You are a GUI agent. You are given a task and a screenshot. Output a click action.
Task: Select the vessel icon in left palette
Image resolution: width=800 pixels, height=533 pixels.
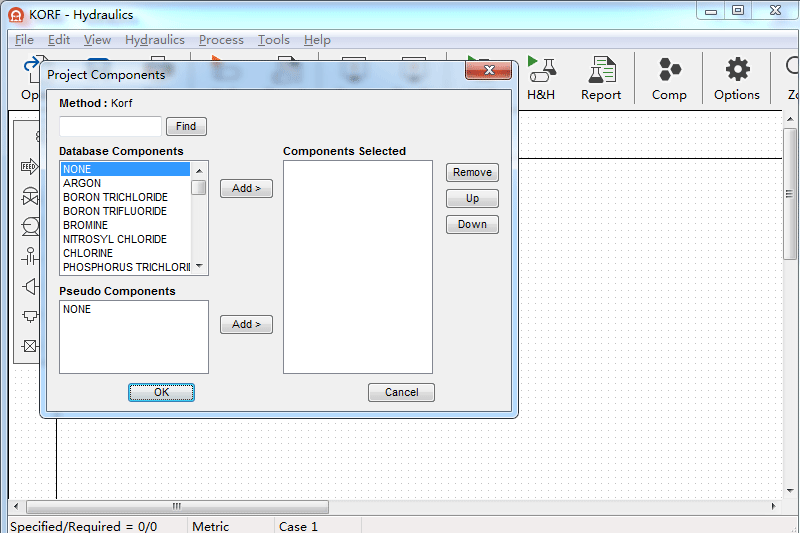(x=31, y=316)
